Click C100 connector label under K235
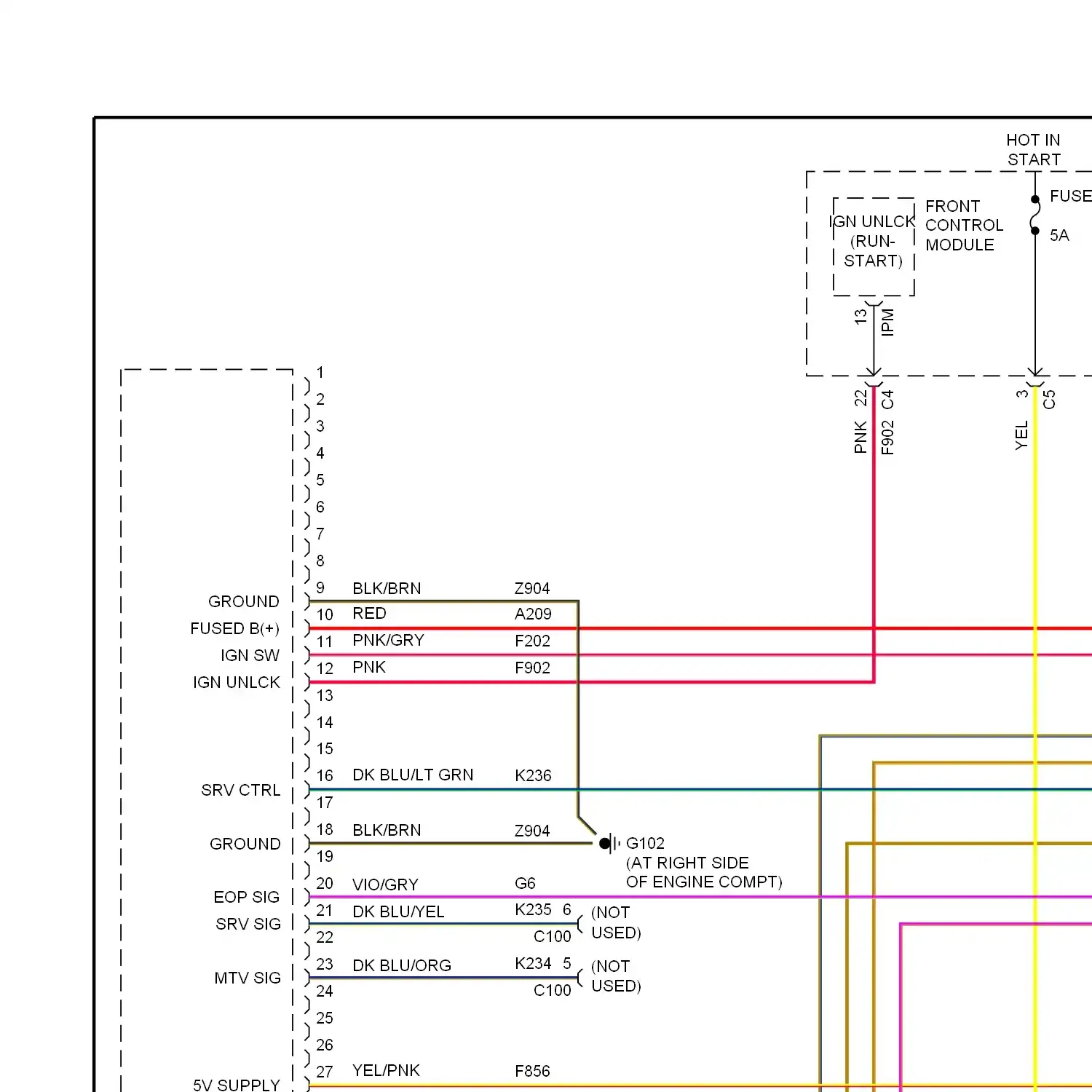Viewport: 1092px width, 1092px height. pos(552,936)
